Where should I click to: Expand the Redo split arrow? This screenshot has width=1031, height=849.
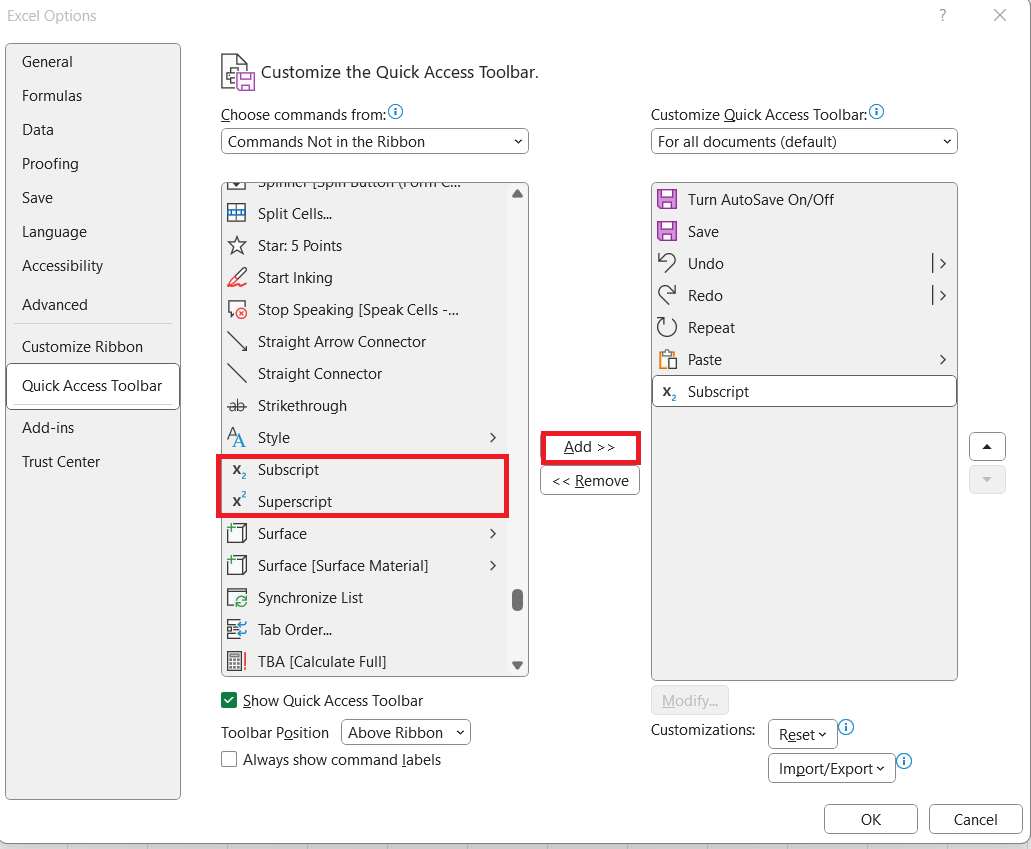tap(943, 295)
